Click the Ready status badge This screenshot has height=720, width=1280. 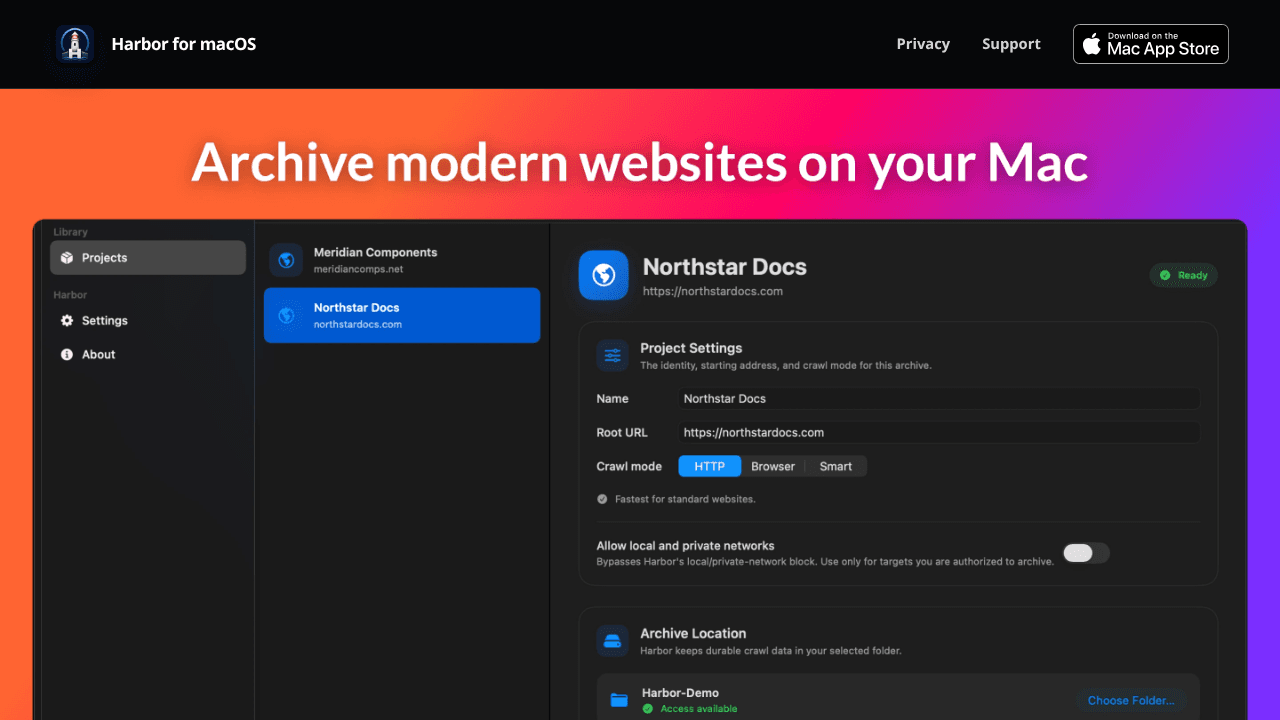point(1184,275)
